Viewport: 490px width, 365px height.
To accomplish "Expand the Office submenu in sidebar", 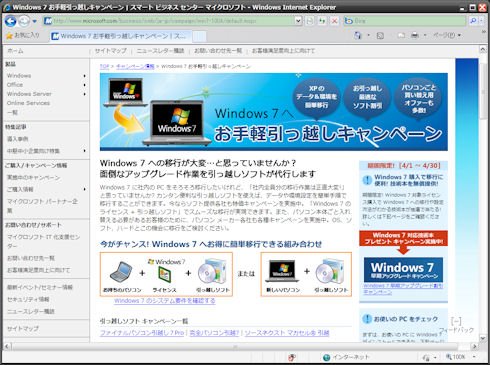I will [84, 85].
